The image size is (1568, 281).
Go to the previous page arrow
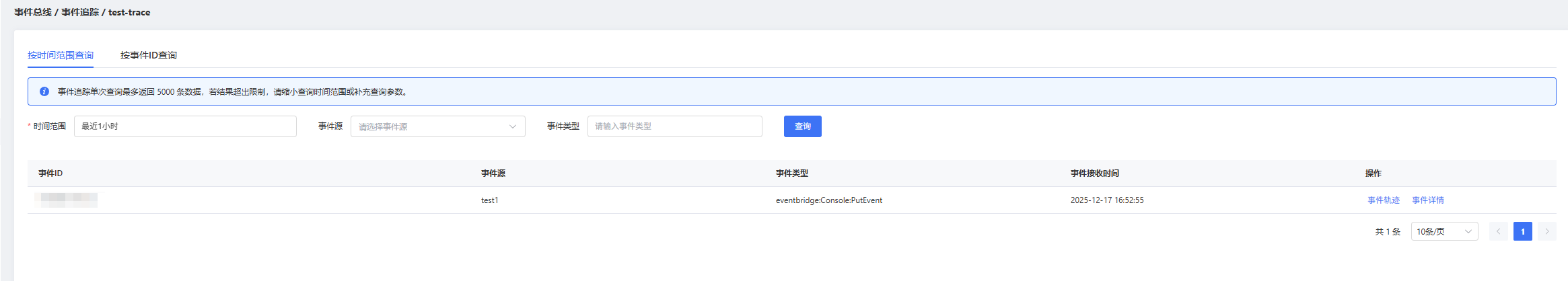tap(1498, 231)
